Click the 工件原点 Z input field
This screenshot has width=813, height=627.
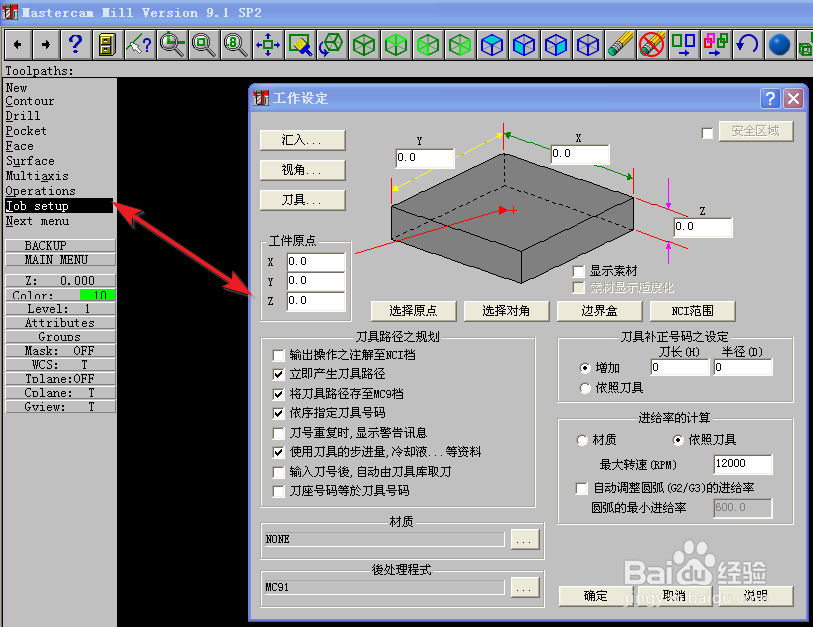(x=316, y=301)
